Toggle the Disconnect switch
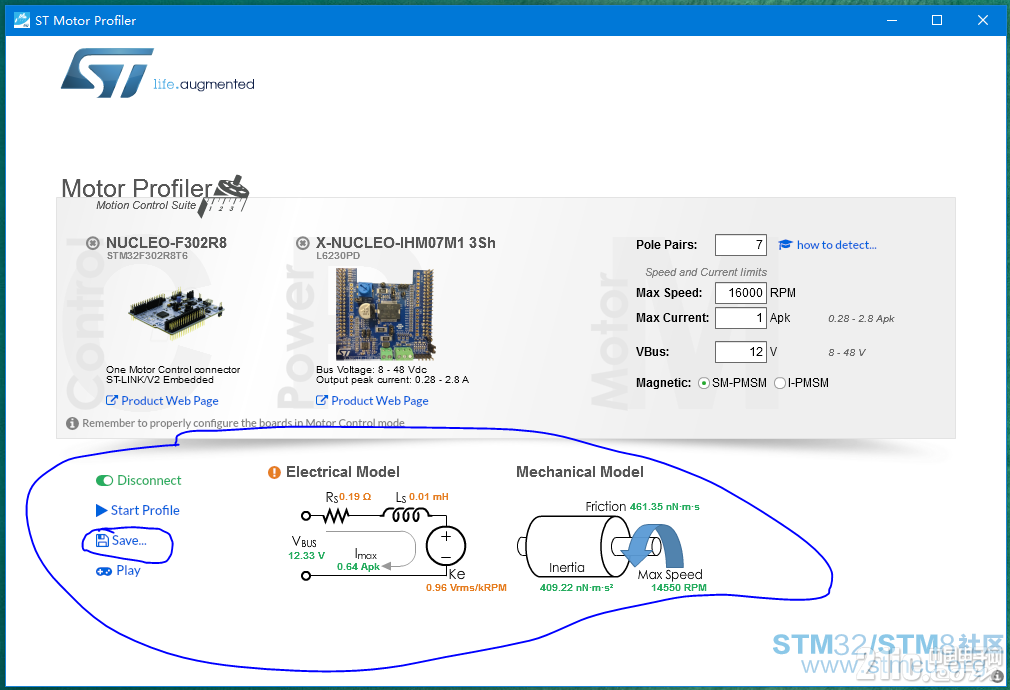The image size is (1010, 690). 104,481
